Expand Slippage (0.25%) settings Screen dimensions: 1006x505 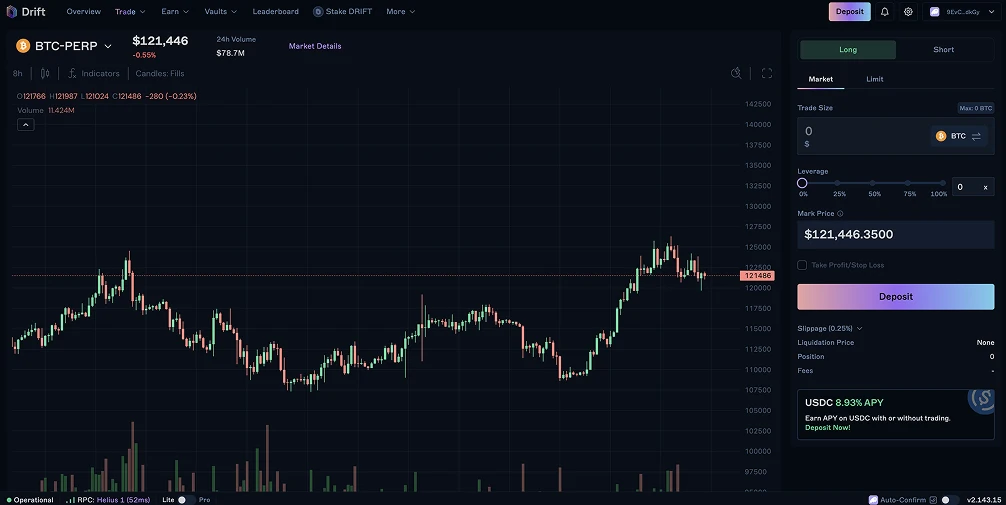pos(830,329)
